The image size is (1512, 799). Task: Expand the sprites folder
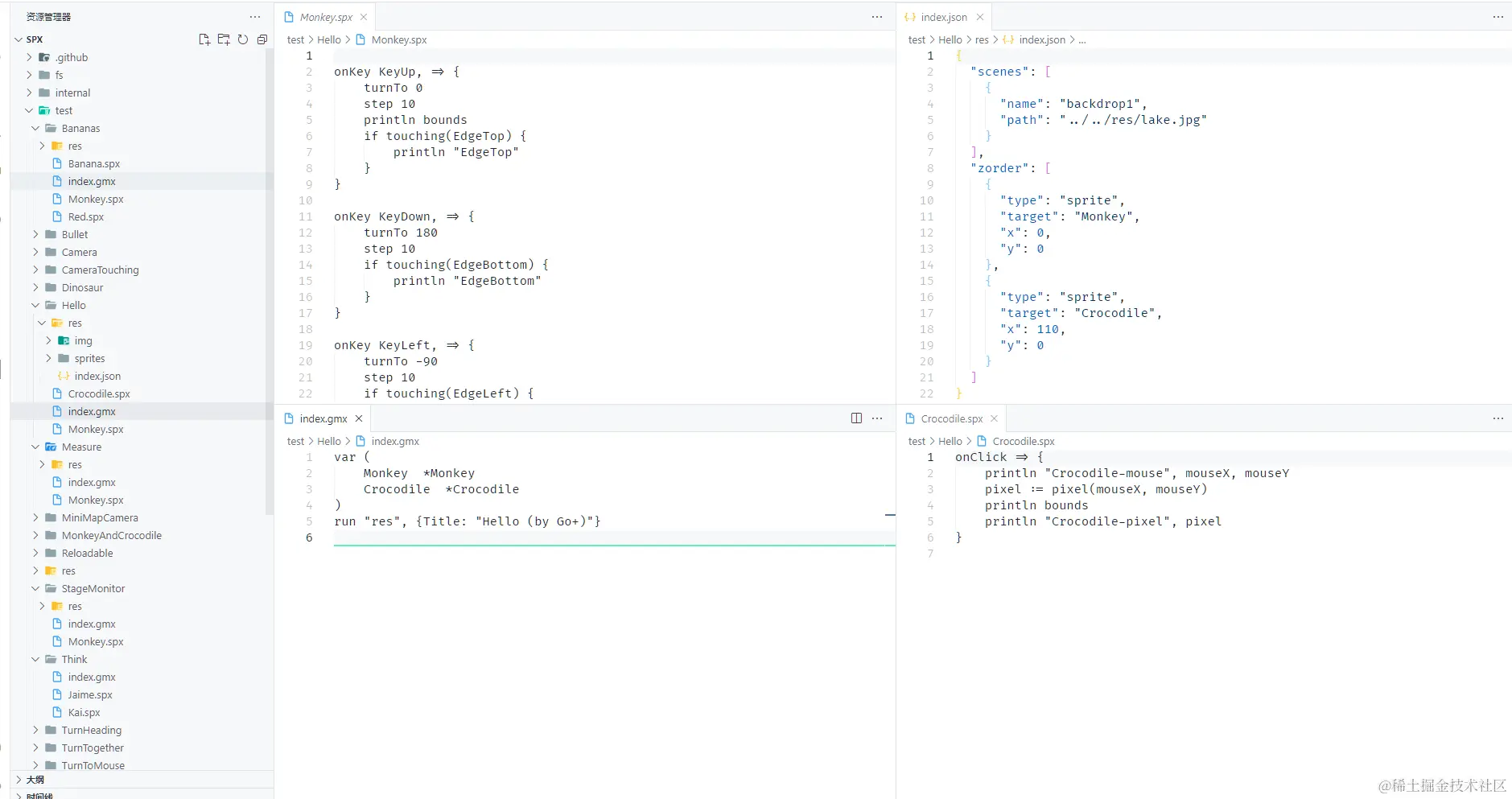[x=48, y=358]
